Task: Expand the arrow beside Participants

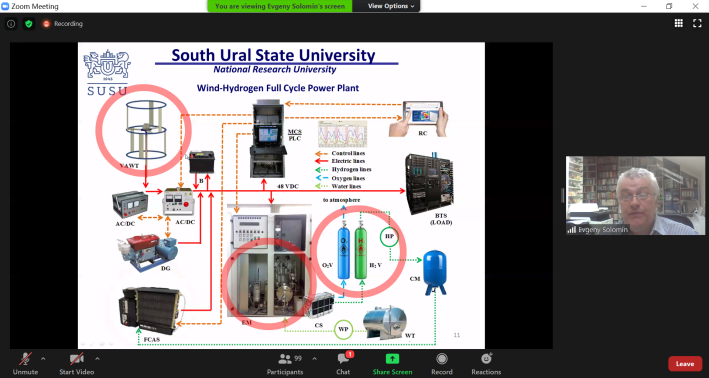Action: pyautogui.click(x=314, y=359)
